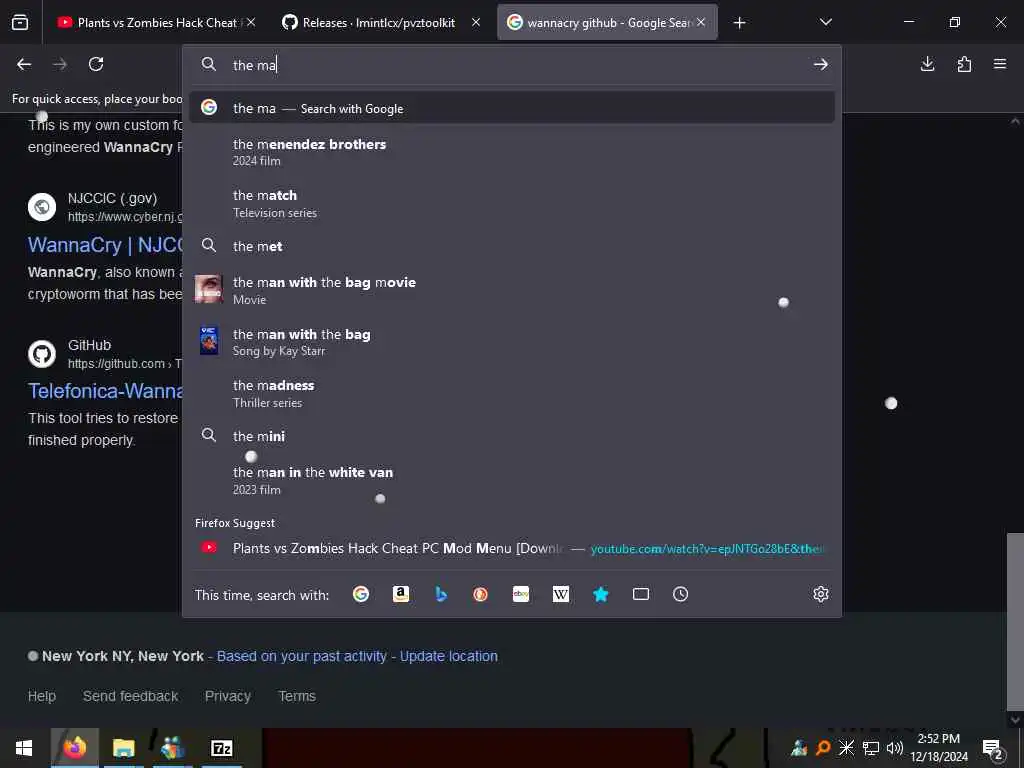Close the Releases pvztoolkit tab
1024x768 pixels.
pyautogui.click(x=476, y=22)
